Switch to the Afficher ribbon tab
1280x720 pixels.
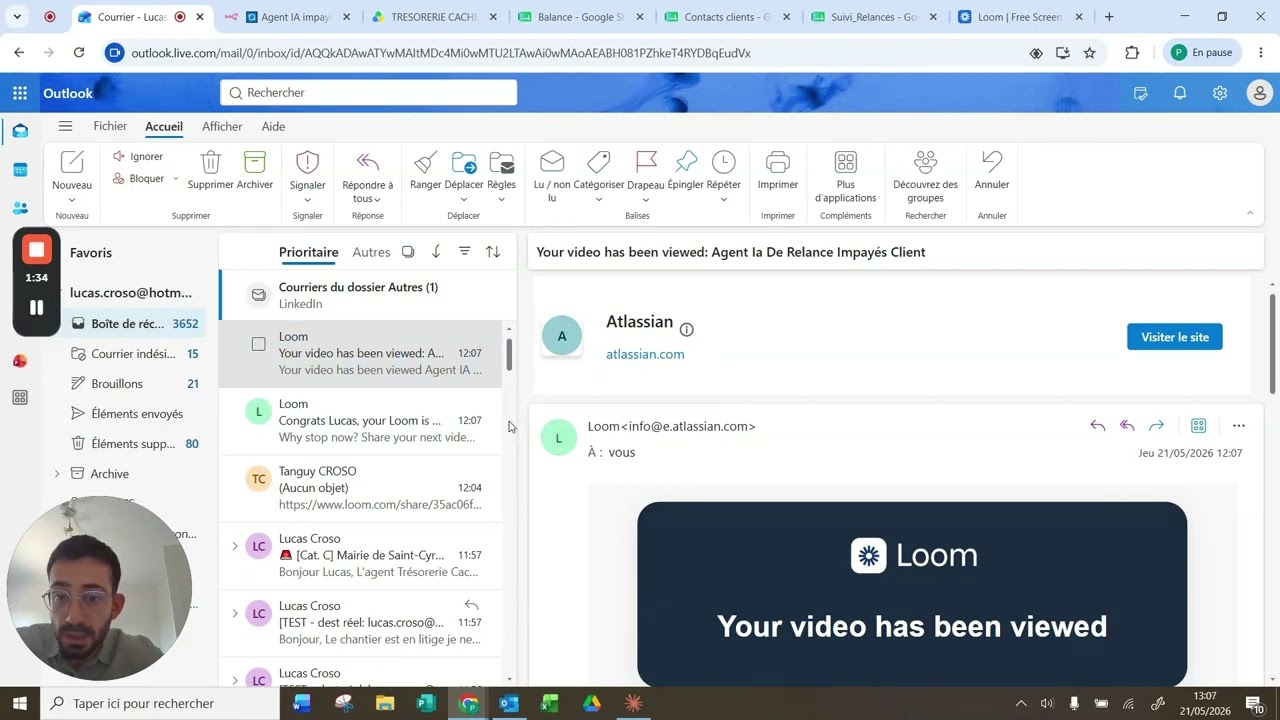point(222,127)
